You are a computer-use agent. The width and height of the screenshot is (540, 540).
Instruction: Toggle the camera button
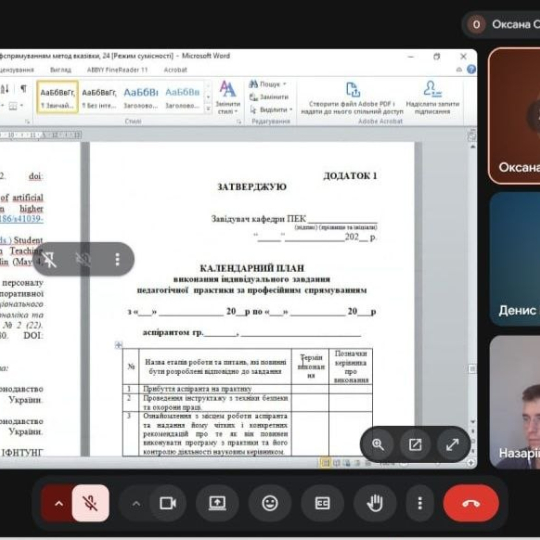(x=168, y=503)
